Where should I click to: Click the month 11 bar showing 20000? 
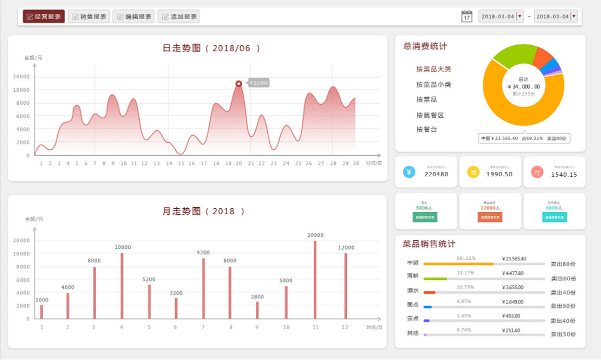coord(315,279)
